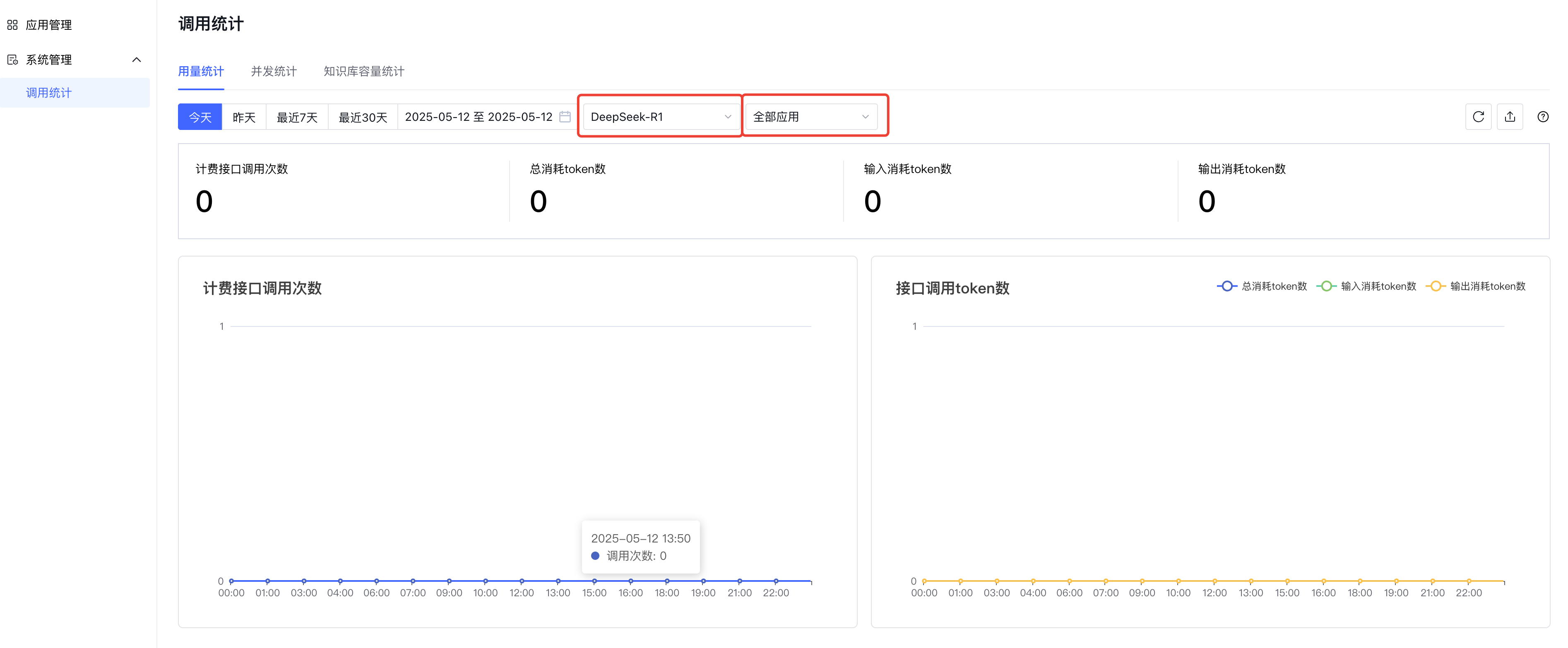Collapse the 系统管理 menu chevron
Viewport: 1568px width, 648px height.
[x=136, y=60]
